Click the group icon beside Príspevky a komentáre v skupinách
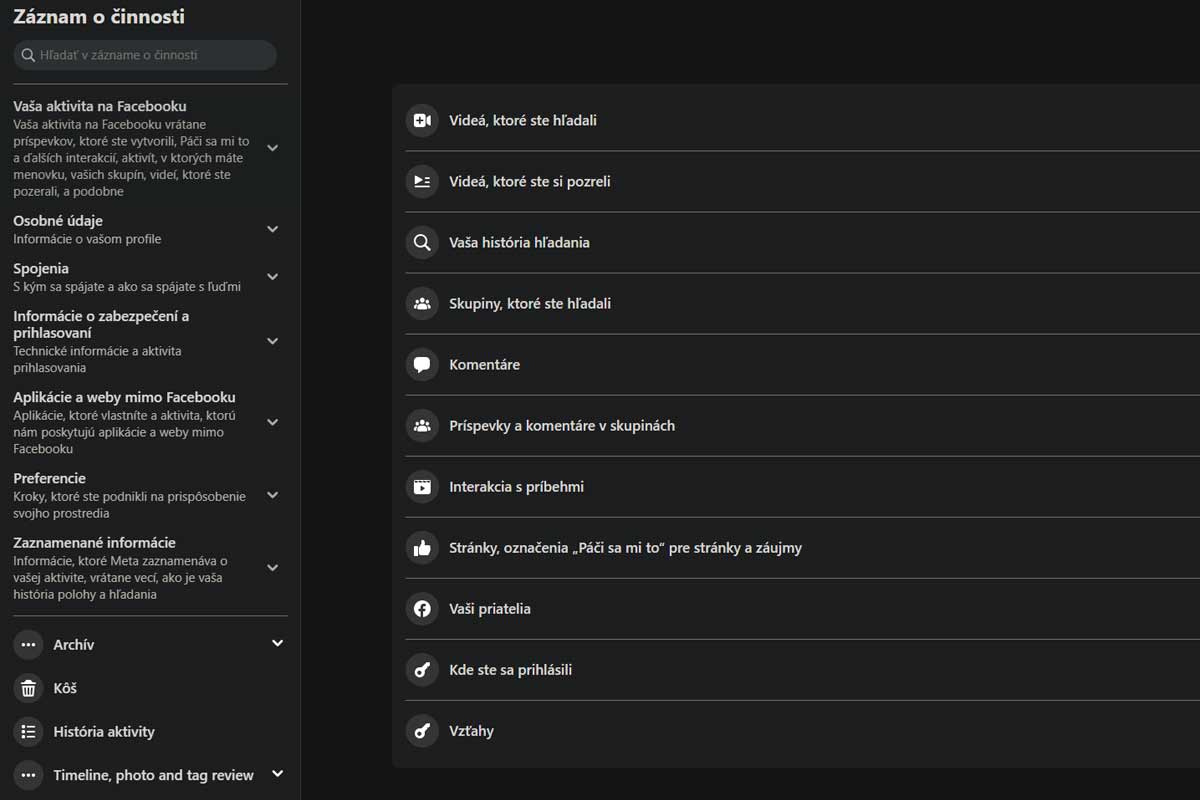Screen dimensions: 1200x800 click(x=422, y=425)
